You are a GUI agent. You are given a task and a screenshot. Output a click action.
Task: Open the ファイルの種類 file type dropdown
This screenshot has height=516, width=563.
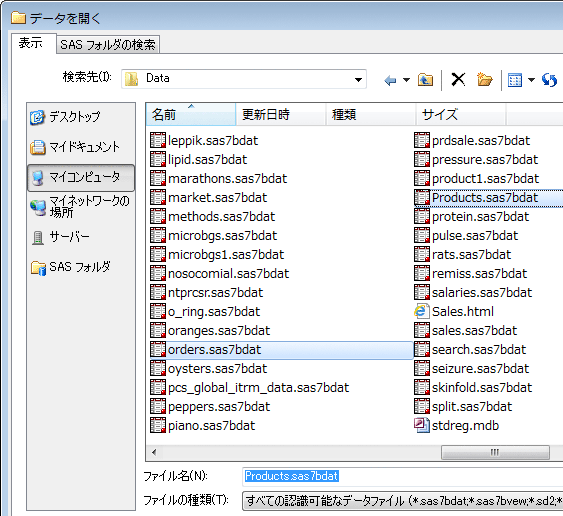point(403,501)
